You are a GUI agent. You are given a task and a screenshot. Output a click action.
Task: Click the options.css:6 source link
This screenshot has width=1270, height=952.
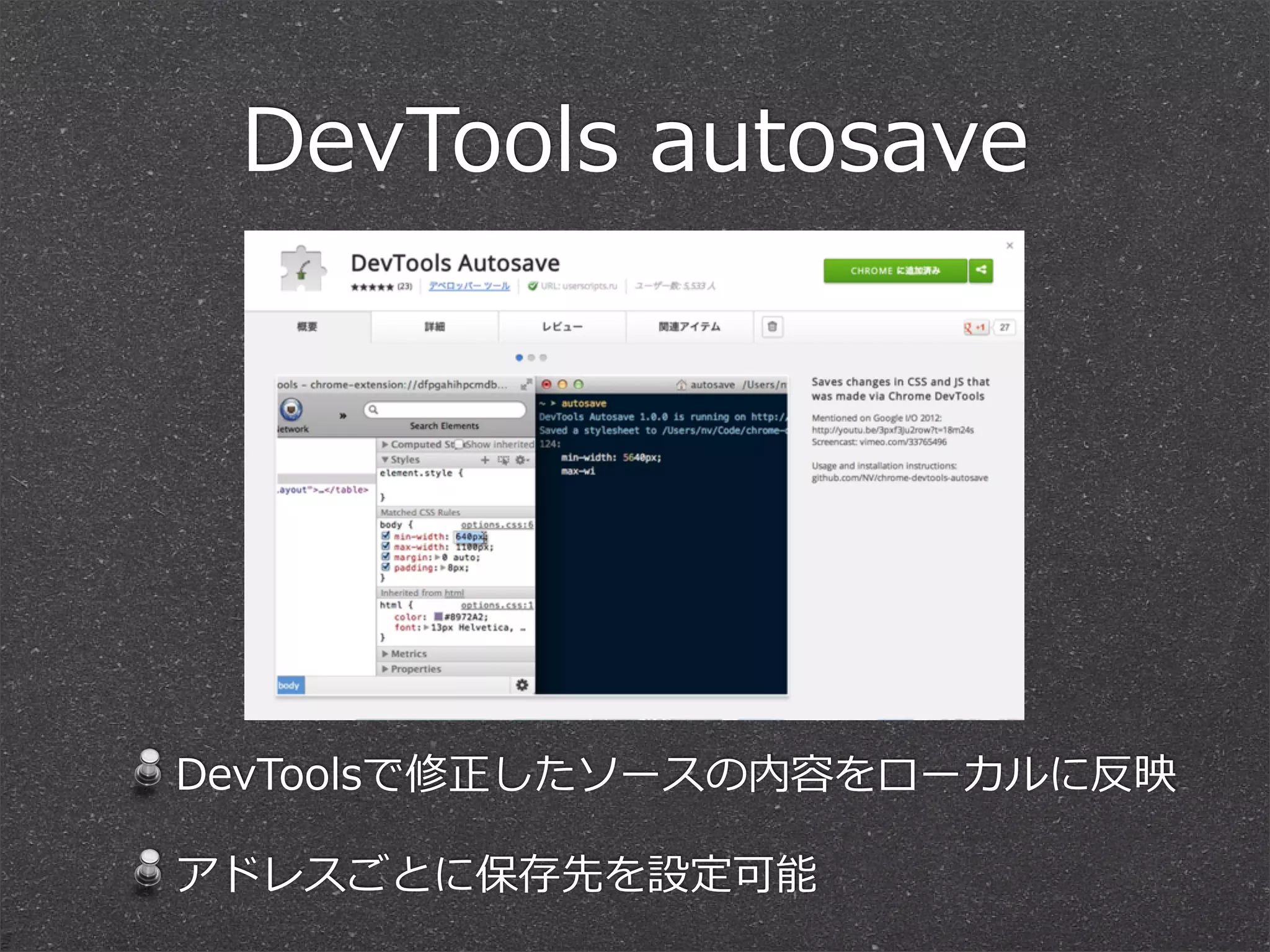pyautogui.click(x=497, y=525)
